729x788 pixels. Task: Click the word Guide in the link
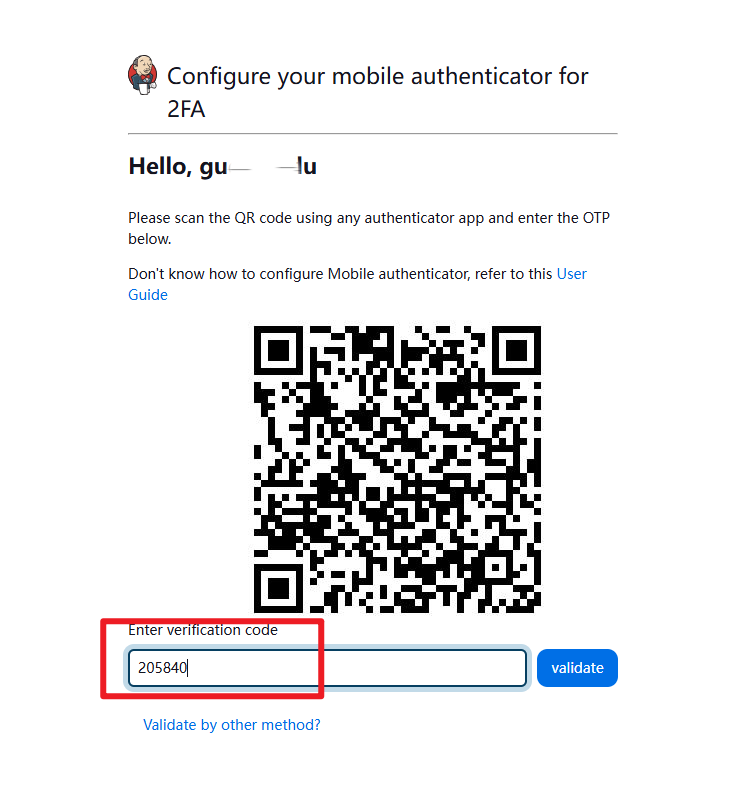pyautogui.click(x=148, y=295)
